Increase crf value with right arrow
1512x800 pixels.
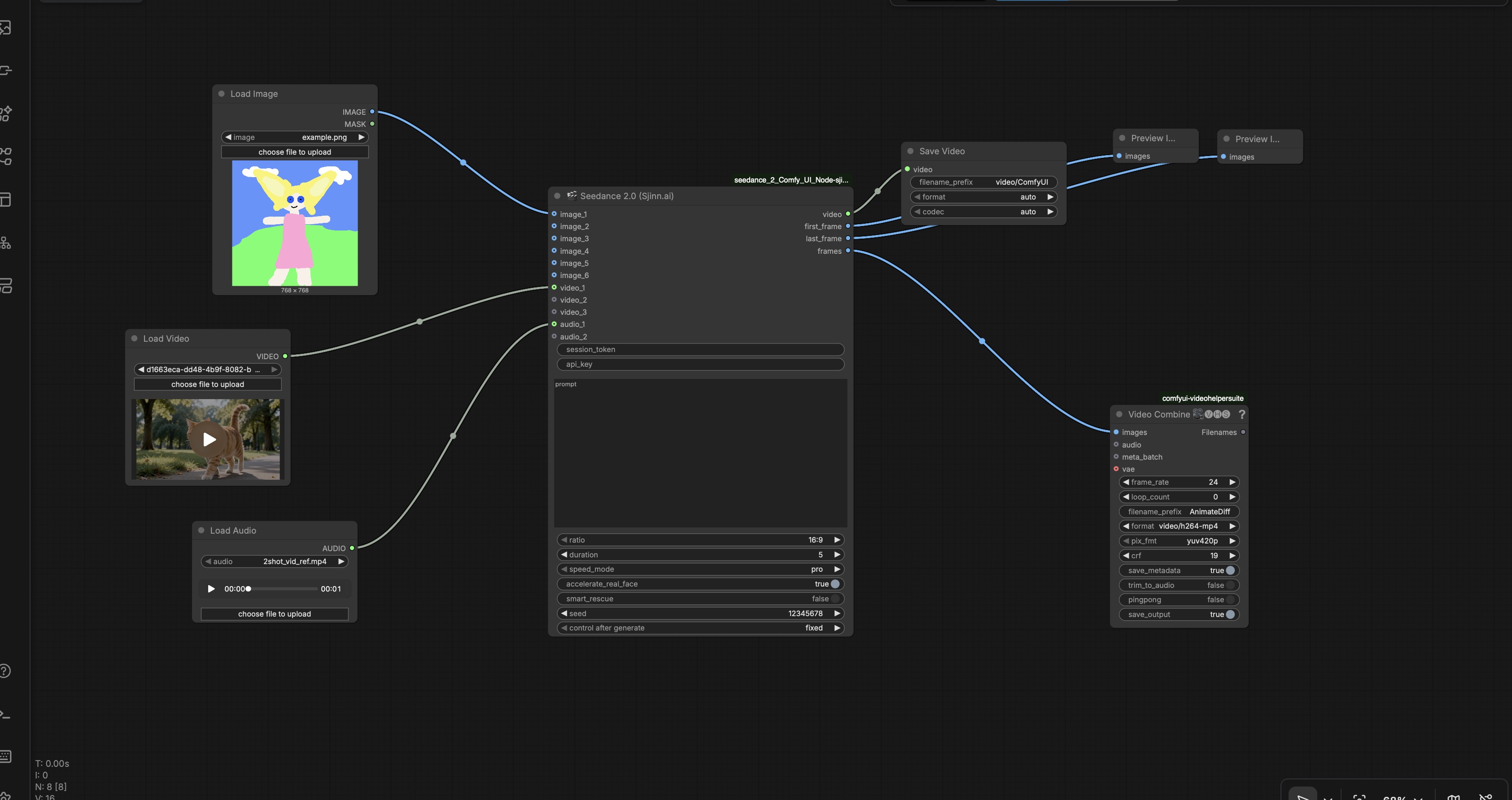point(1232,556)
